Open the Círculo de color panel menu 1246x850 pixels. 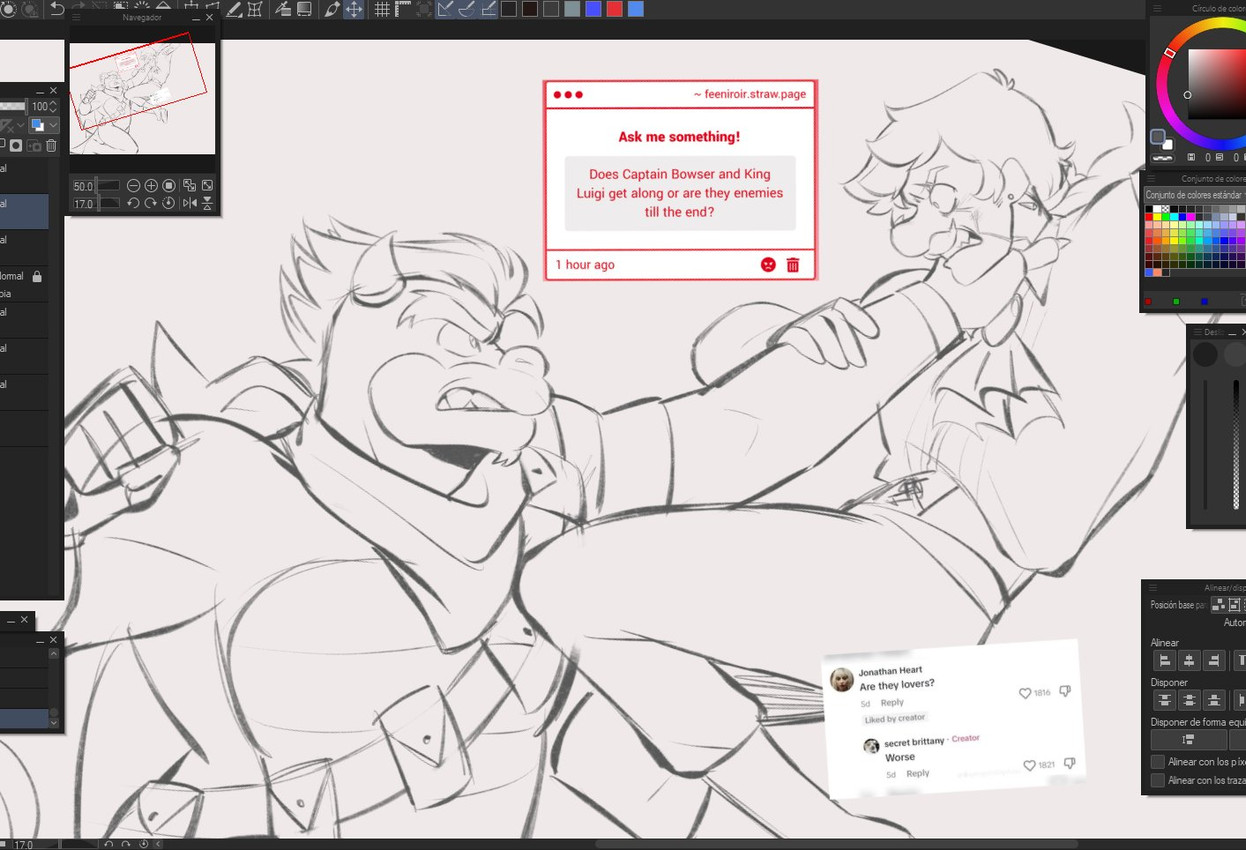tap(1157, 8)
